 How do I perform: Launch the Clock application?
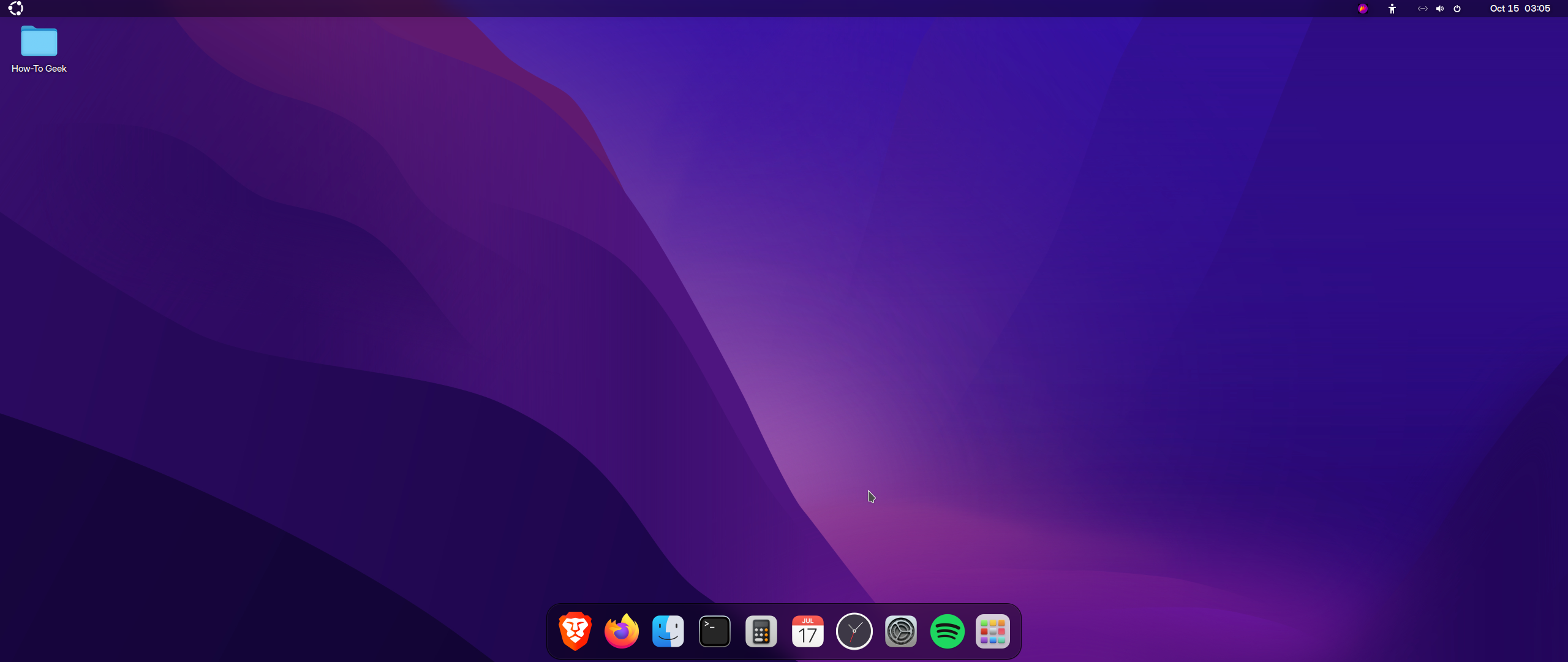(x=854, y=631)
